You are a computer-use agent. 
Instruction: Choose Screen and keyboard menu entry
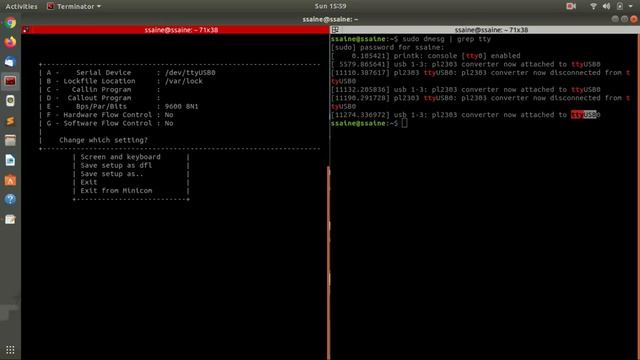click(x=120, y=157)
